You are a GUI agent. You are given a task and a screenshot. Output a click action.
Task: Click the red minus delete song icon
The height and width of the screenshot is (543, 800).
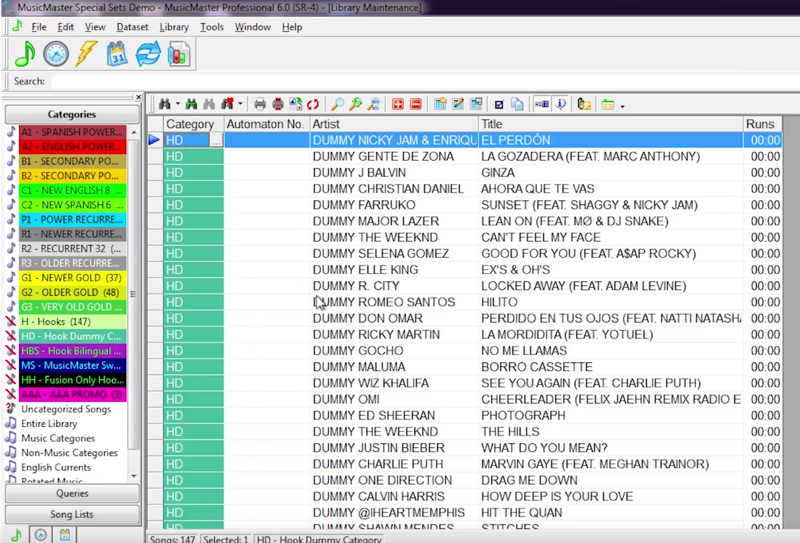tap(416, 104)
